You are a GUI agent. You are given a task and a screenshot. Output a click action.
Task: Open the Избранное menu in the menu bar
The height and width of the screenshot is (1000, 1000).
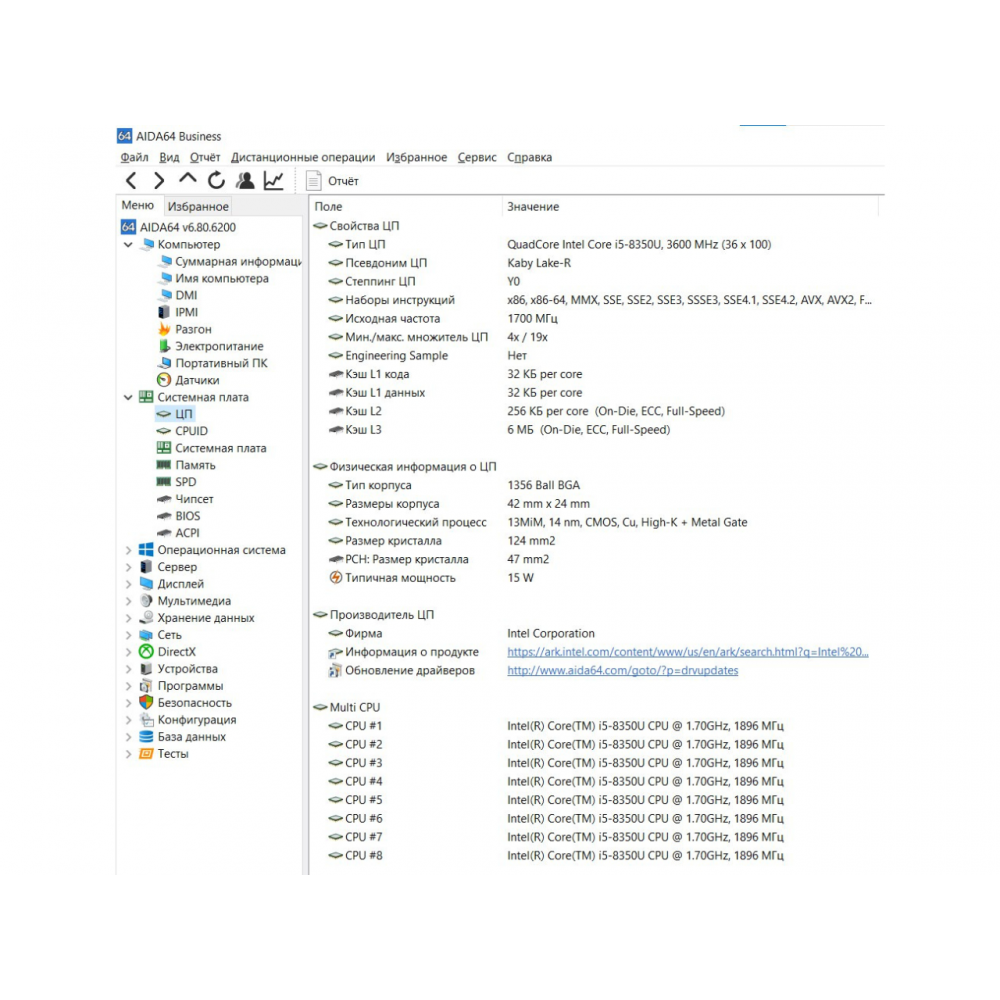[x=416, y=158]
